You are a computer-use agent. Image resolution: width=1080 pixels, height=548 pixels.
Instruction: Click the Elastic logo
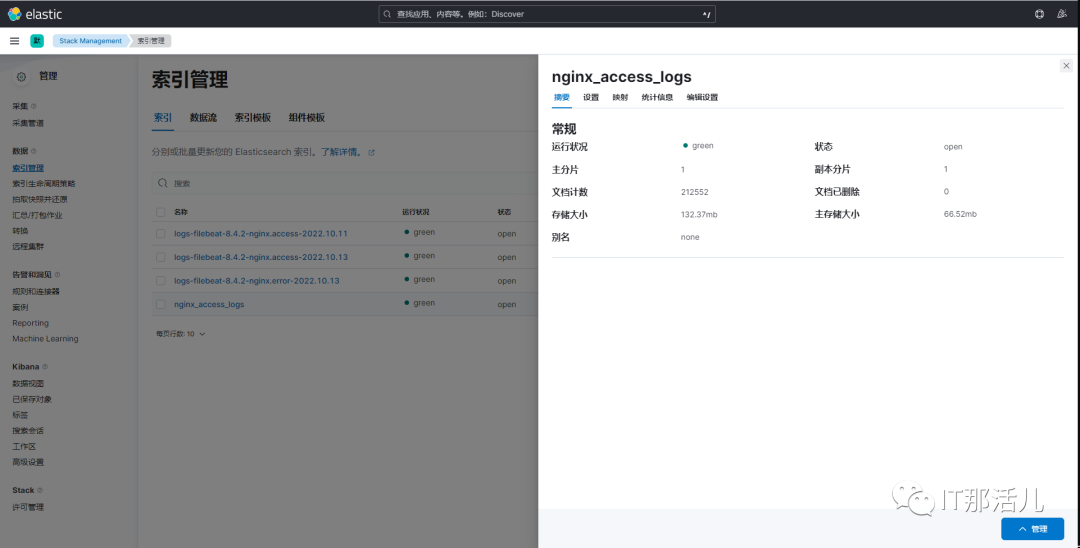point(34,14)
